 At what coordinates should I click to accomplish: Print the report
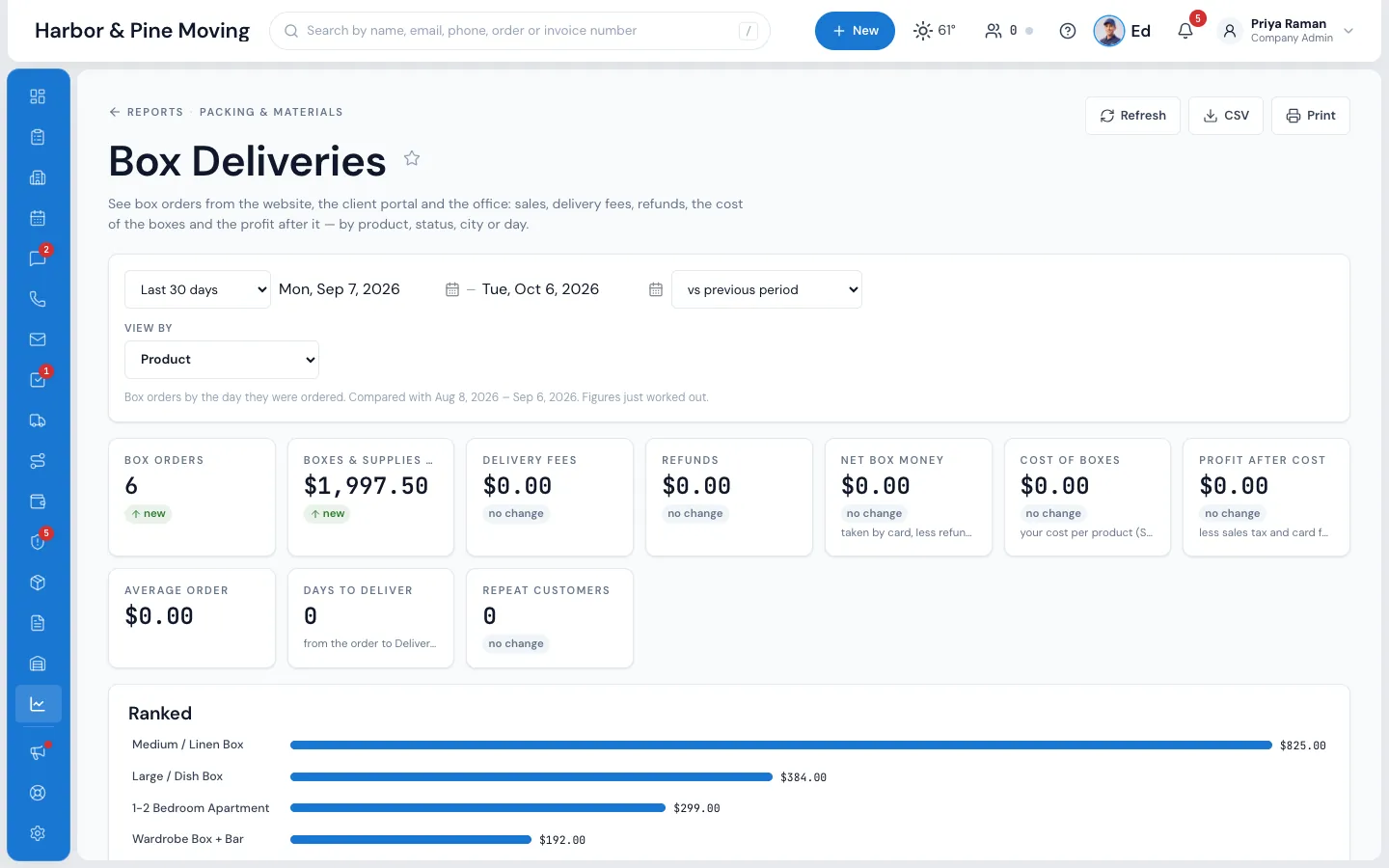(1311, 116)
